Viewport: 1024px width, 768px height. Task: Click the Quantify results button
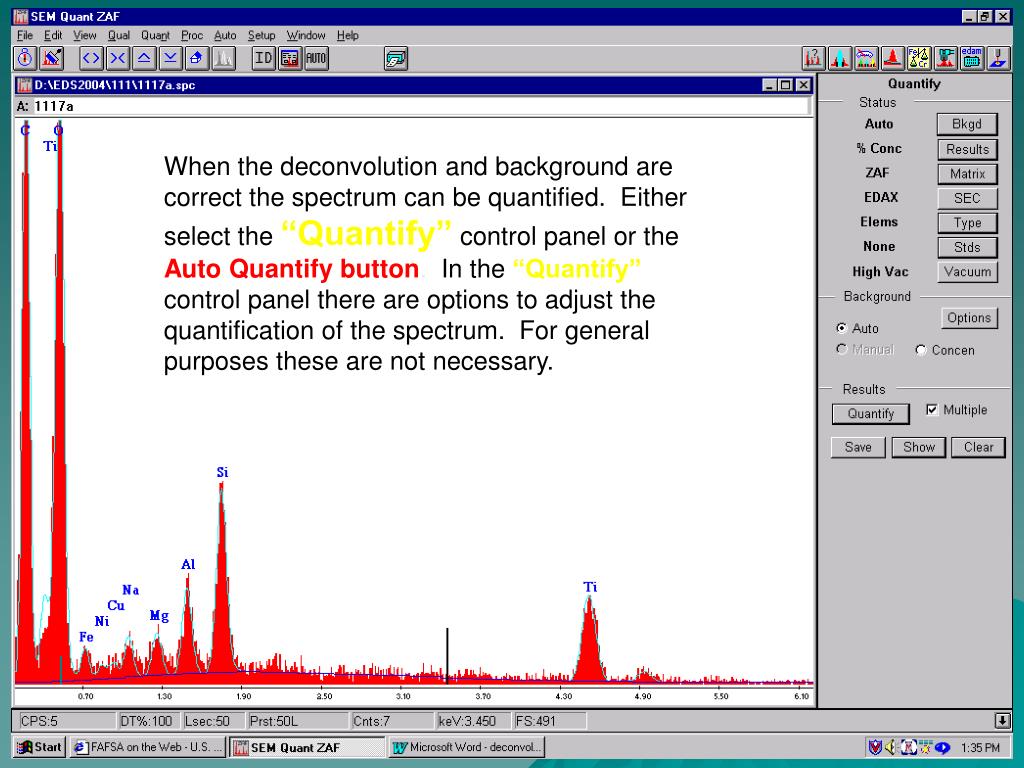[x=871, y=413]
